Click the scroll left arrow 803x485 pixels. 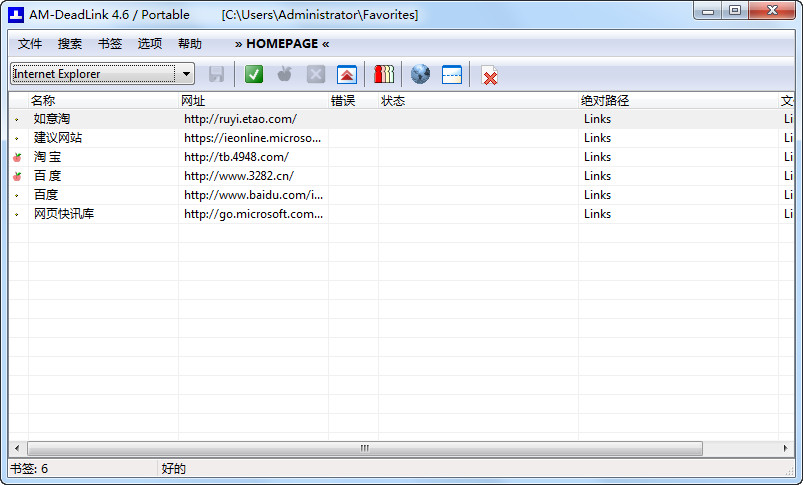pos(17,448)
